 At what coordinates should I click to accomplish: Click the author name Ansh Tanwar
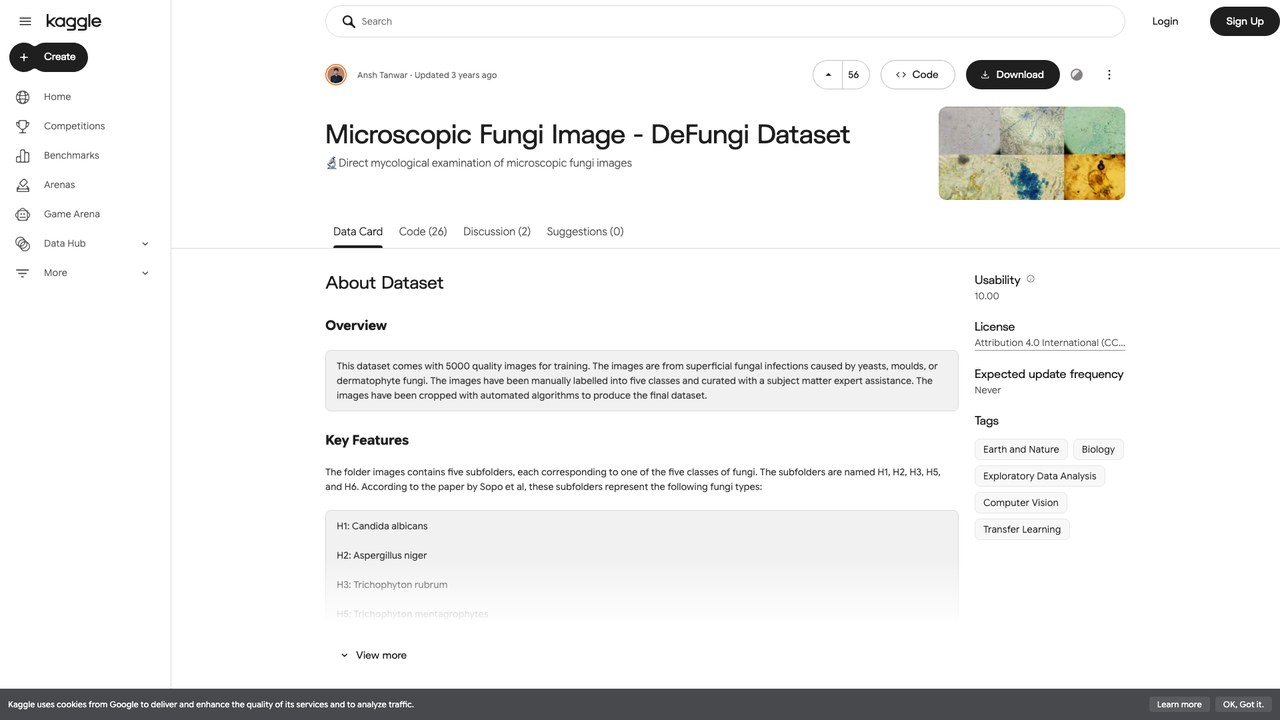pos(382,75)
